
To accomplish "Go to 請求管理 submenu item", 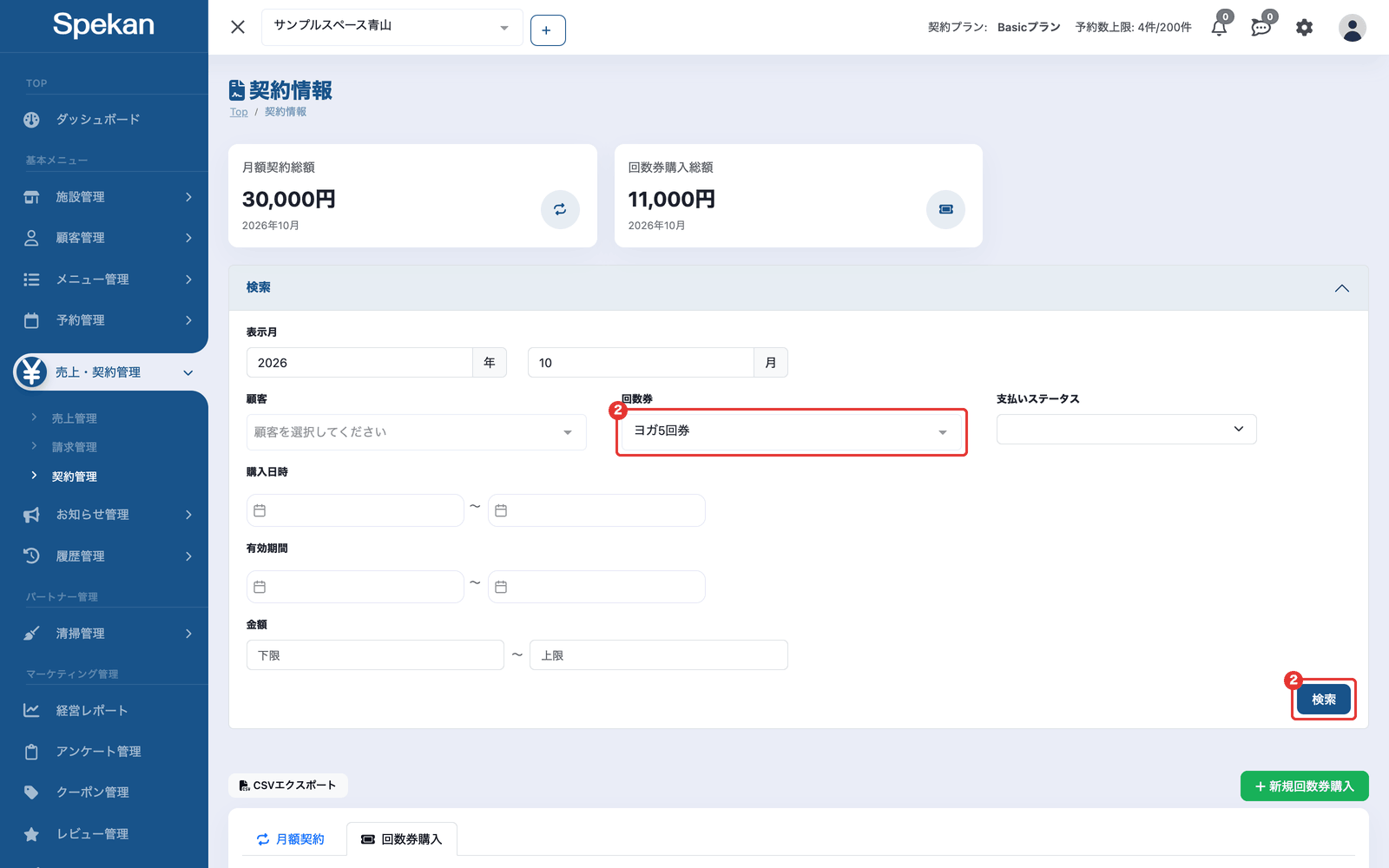I will coord(75,447).
